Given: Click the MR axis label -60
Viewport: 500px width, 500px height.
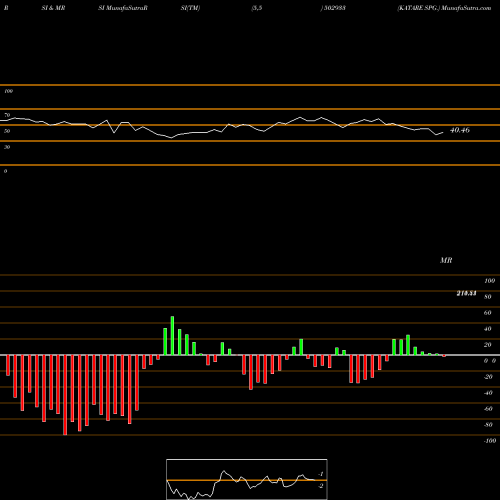Looking at the screenshot, I should 488,409.
